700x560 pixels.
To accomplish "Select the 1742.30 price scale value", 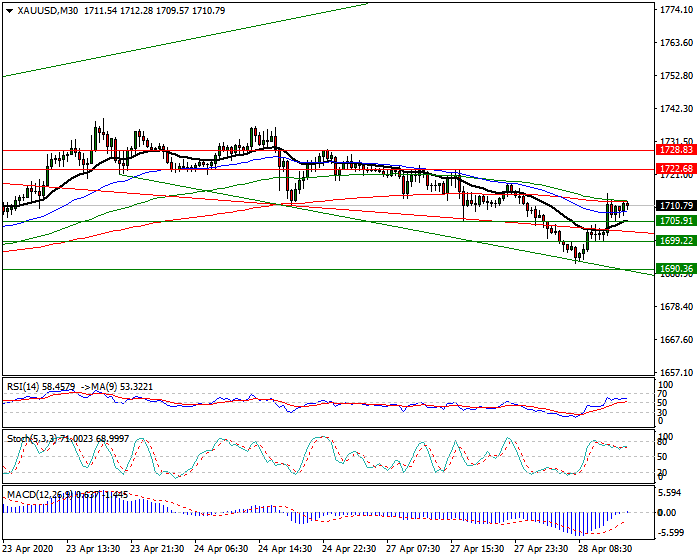I will click(677, 109).
